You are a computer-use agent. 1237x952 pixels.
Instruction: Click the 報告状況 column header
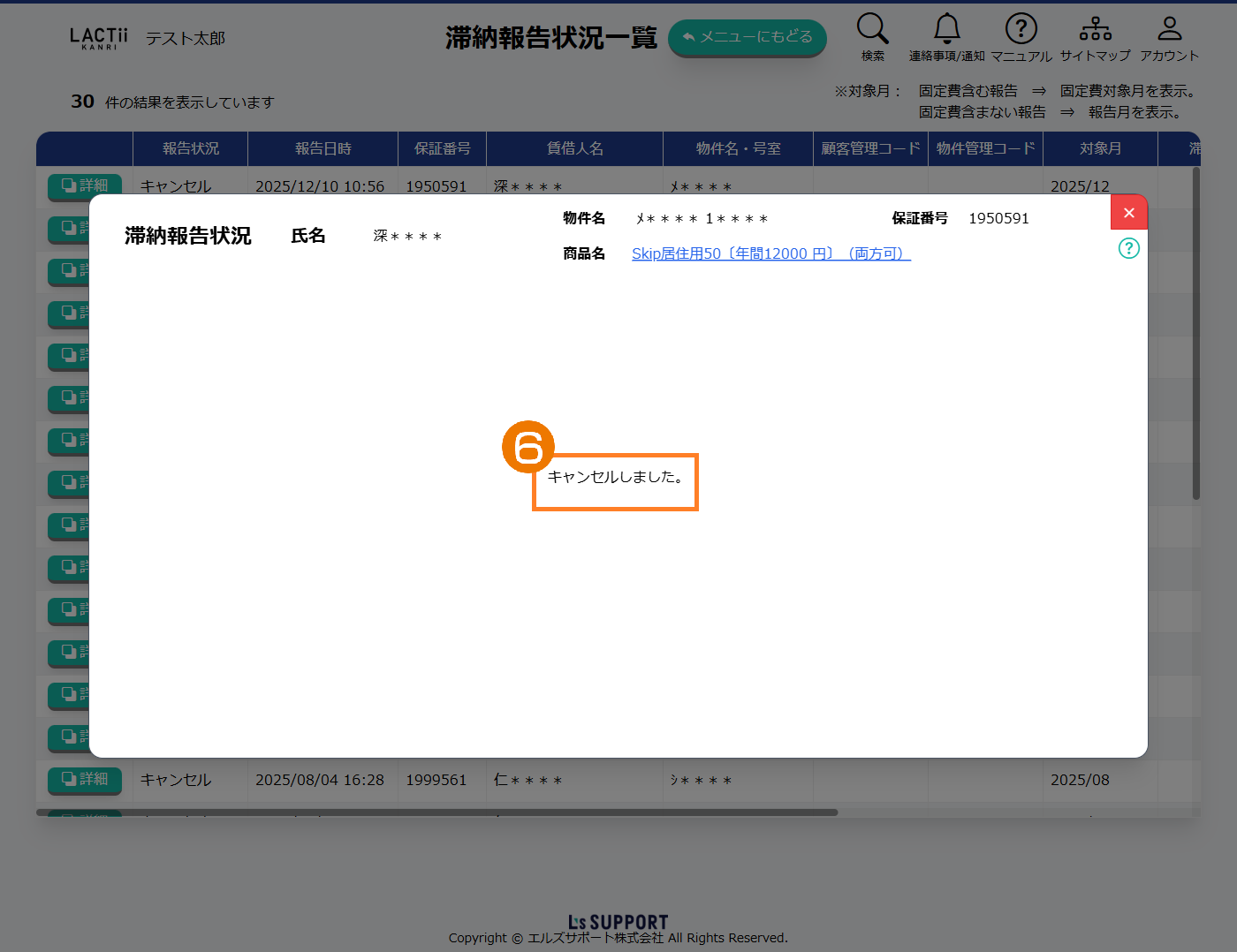[190, 148]
